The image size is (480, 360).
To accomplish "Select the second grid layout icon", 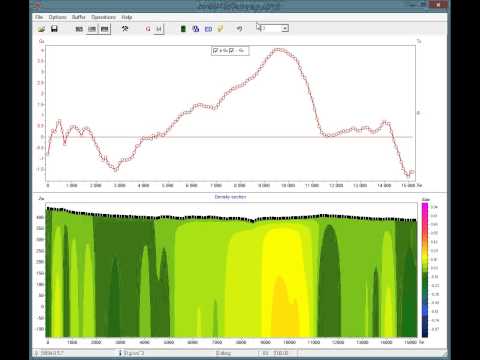I will coord(92,29).
